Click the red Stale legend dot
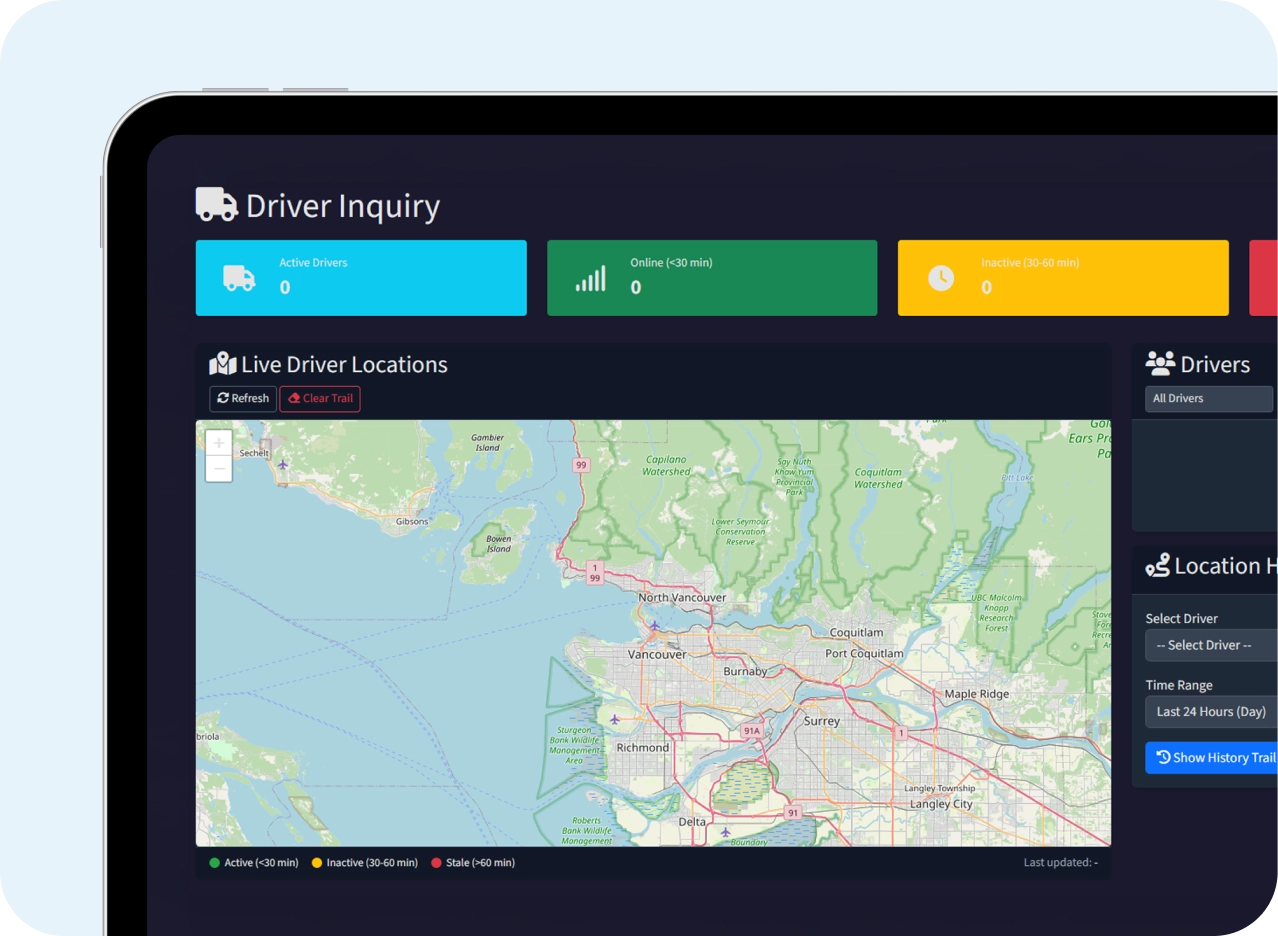Image resolution: width=1278 pixels, height=936 pixels. tap(436, 862)
